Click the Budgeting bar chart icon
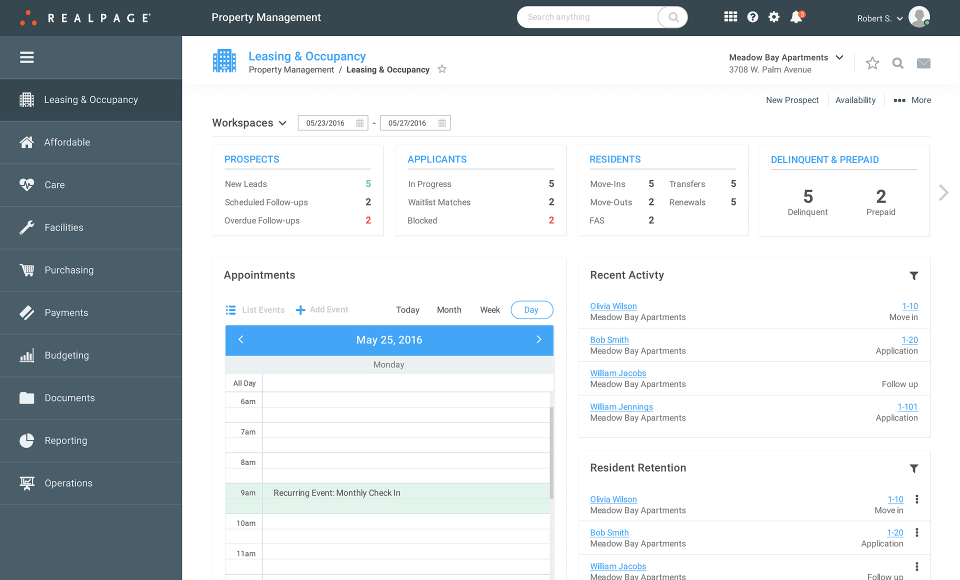 point(26,355)
